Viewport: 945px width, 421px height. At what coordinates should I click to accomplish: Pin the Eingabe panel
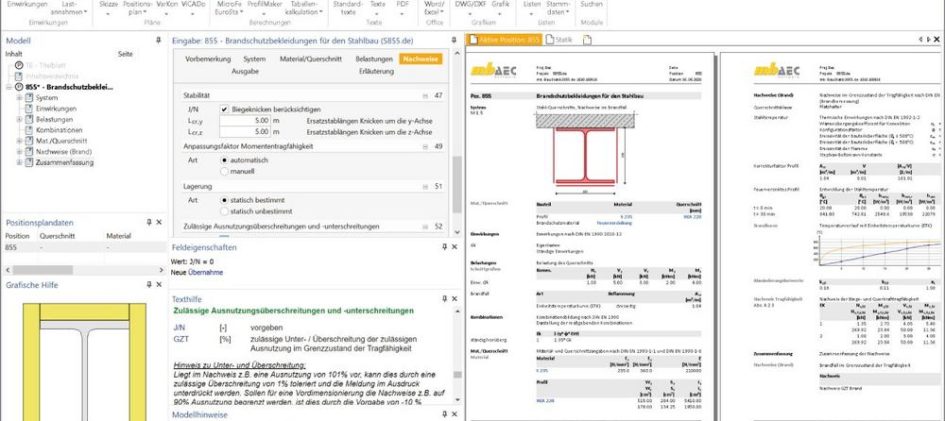click(x=454, y=40)
